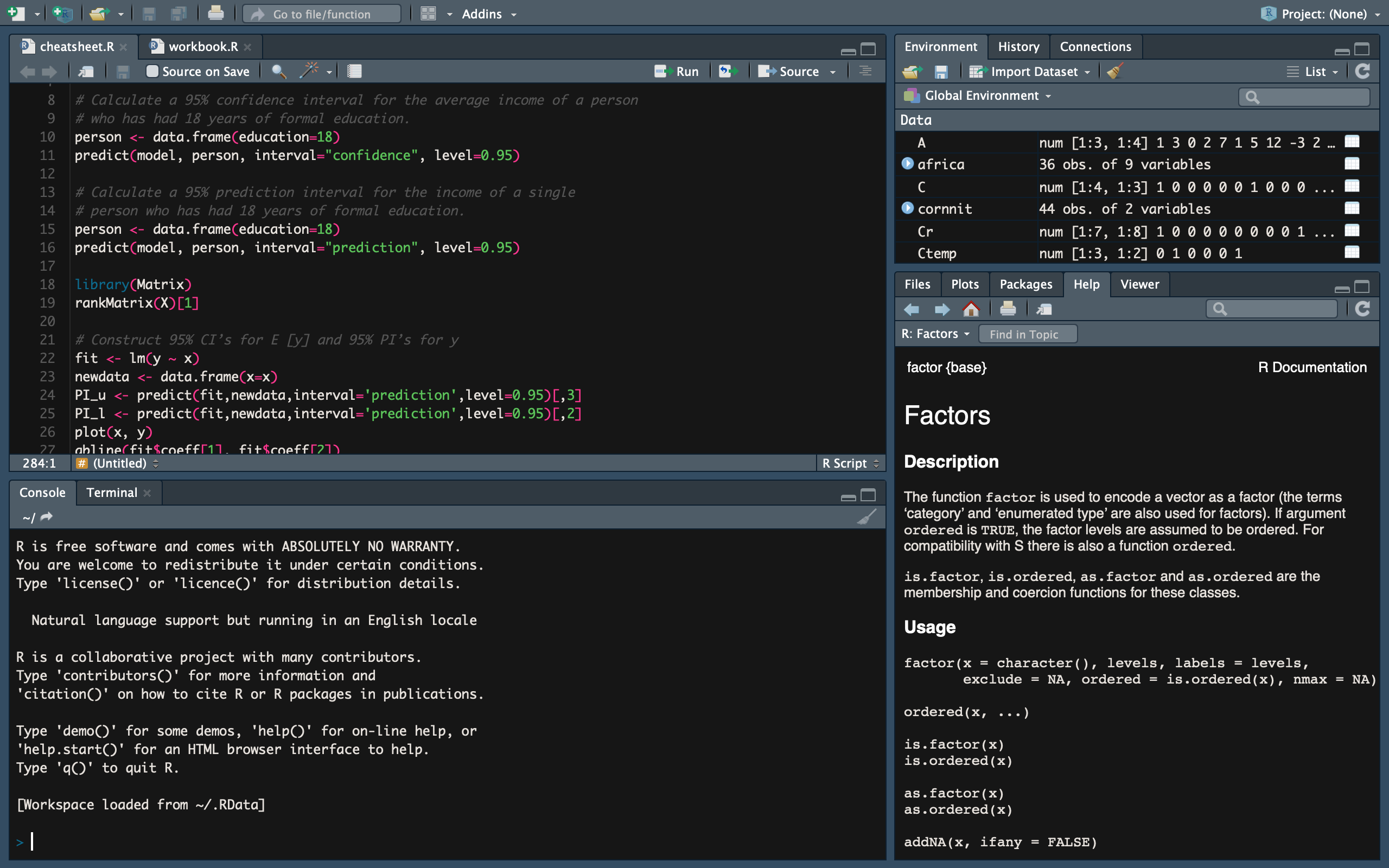Click the Code tools magic wand icon
The width and height of the screenshot is (1389, 868).
coord(309,71)
